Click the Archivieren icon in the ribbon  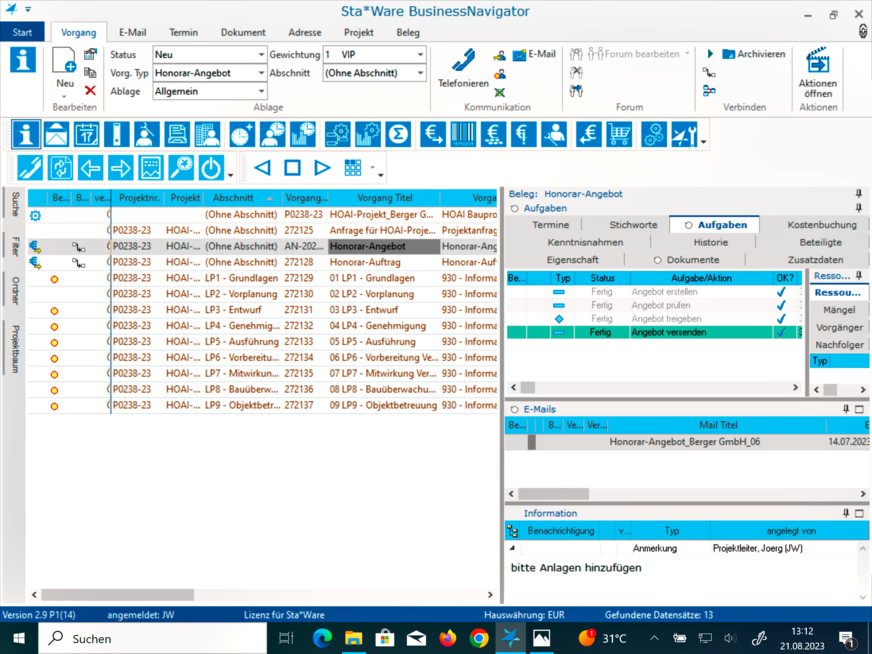729,54
